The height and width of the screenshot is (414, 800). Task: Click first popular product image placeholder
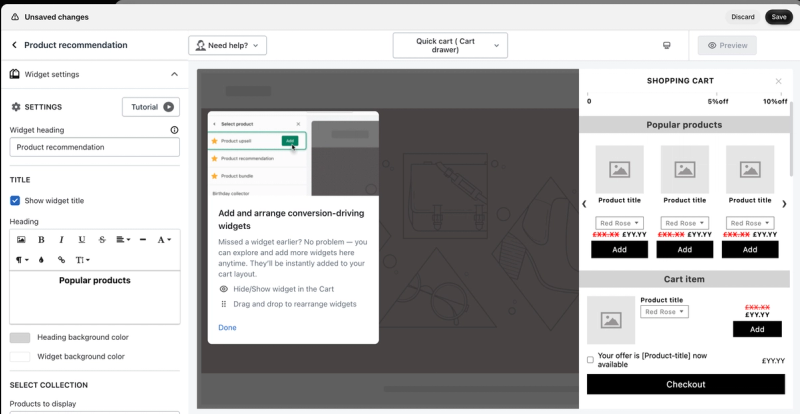point(619,169)
